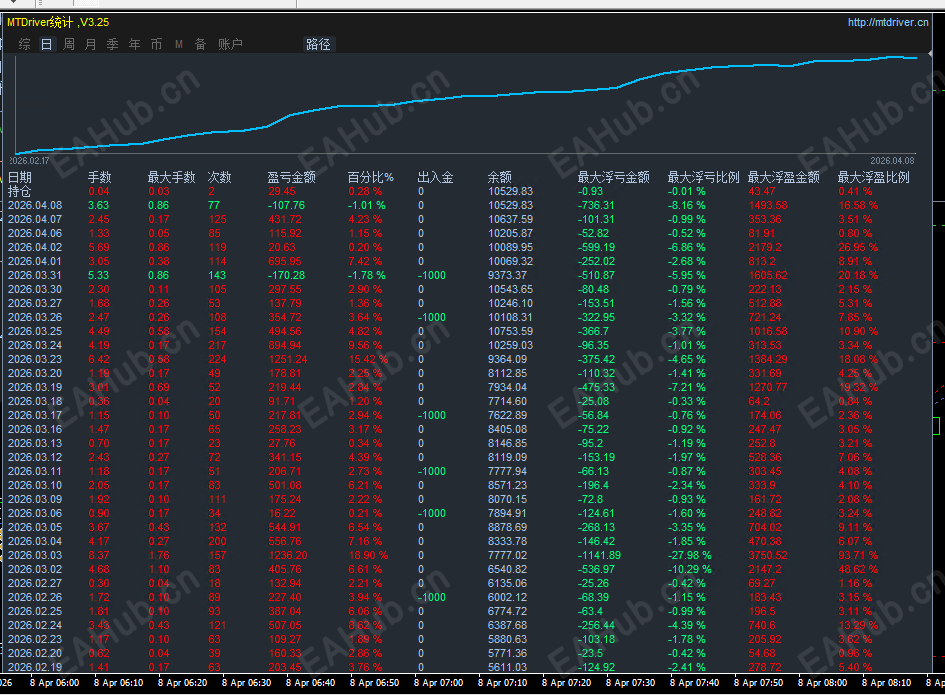Switch to the 综 summary tab
945x696 pixels.
coord(24,44)
